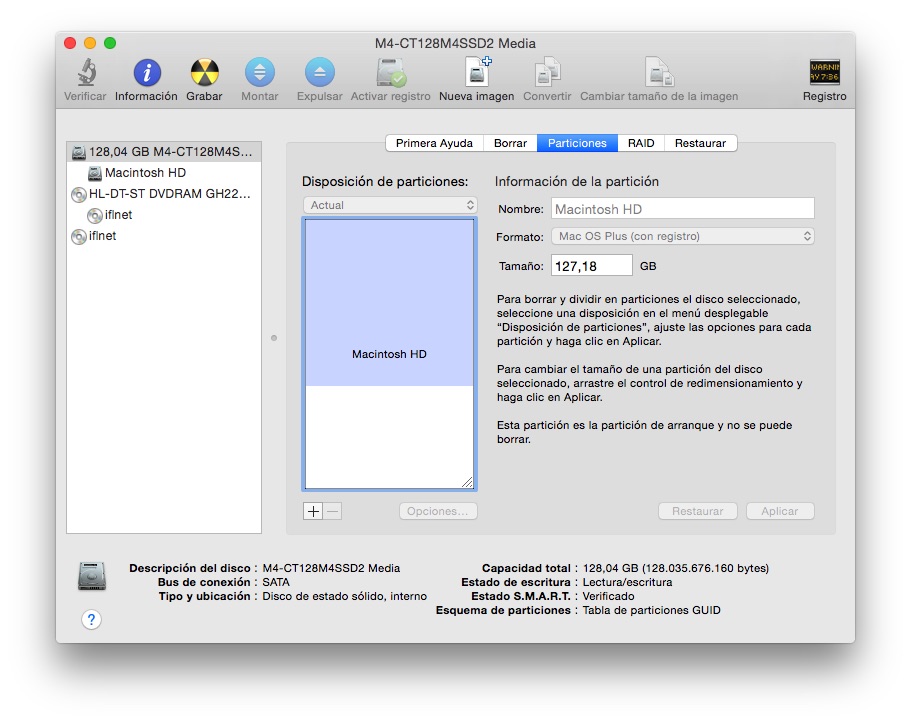
Task: Switch to Primera Ayuda tab
Action: click(x=434, y=143)
